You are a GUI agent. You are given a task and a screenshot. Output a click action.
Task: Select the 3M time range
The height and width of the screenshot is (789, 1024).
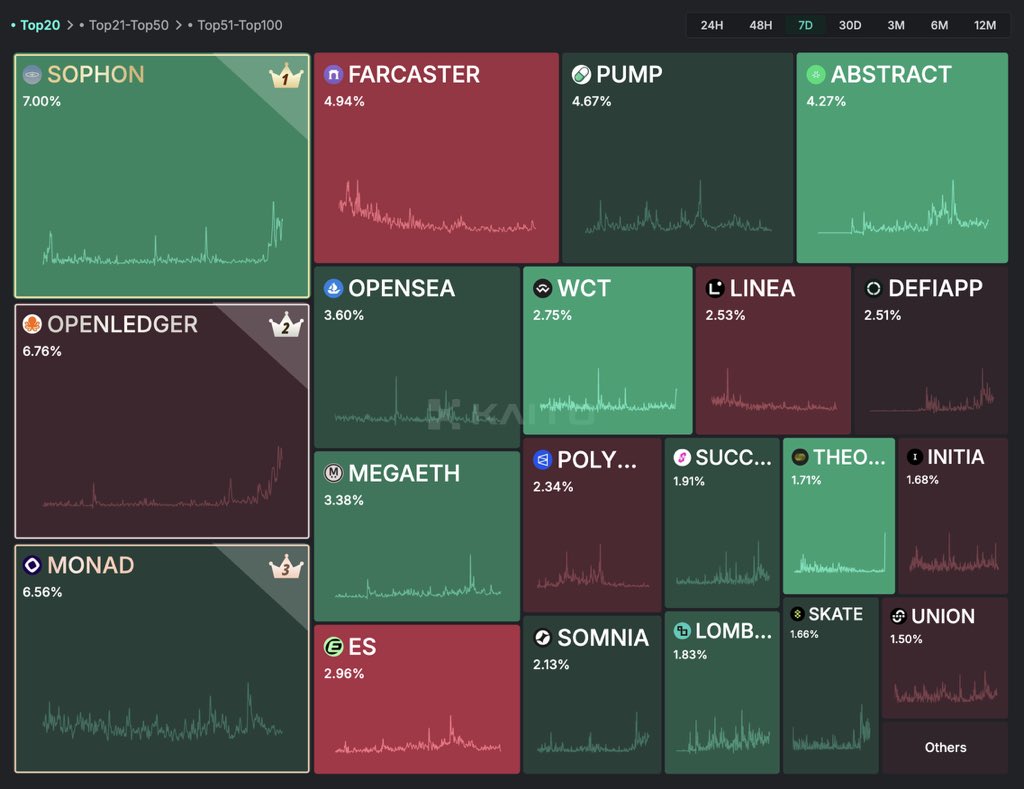(x=896, y=25)
